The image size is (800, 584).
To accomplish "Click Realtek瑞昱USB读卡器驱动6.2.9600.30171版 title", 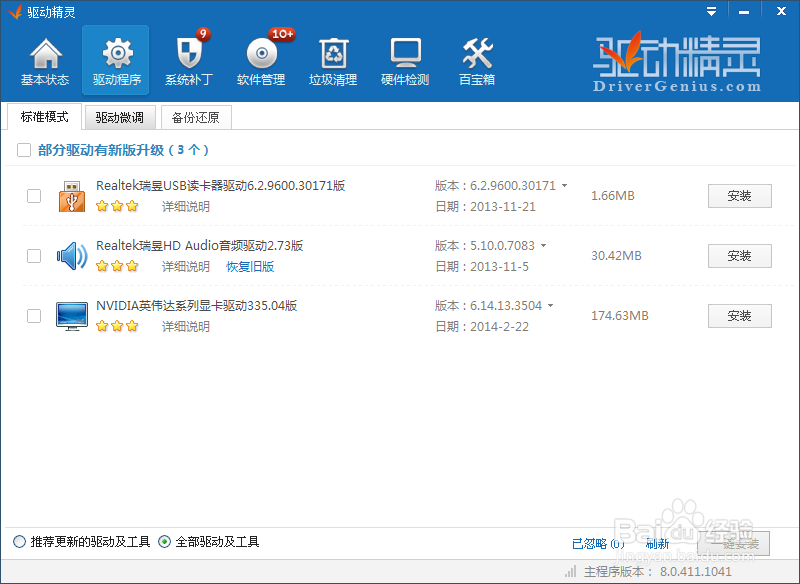I will [x=220, y=186].
